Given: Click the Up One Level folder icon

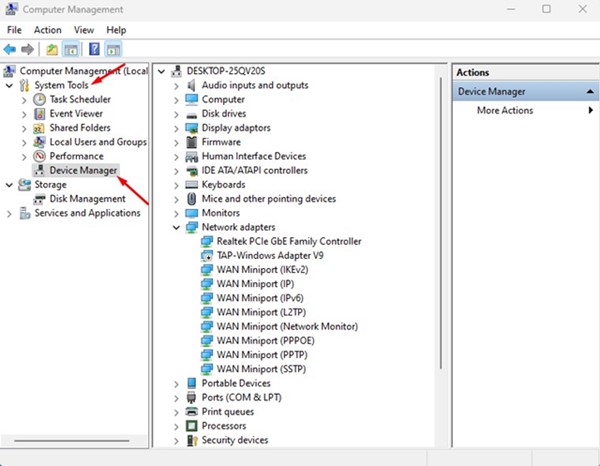Looking at the screenshot, I should tap(52, 49).
